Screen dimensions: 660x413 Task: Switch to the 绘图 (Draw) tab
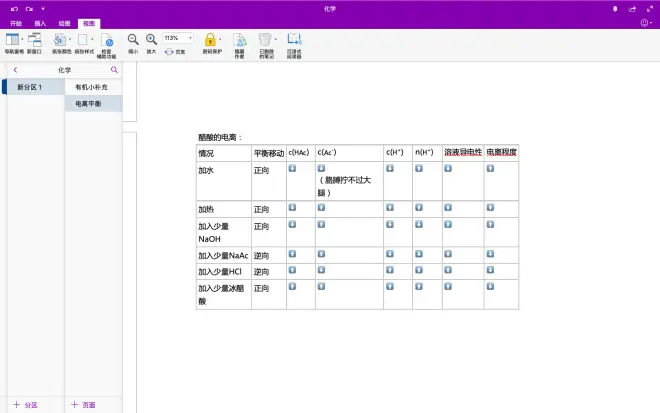point(65,22)
